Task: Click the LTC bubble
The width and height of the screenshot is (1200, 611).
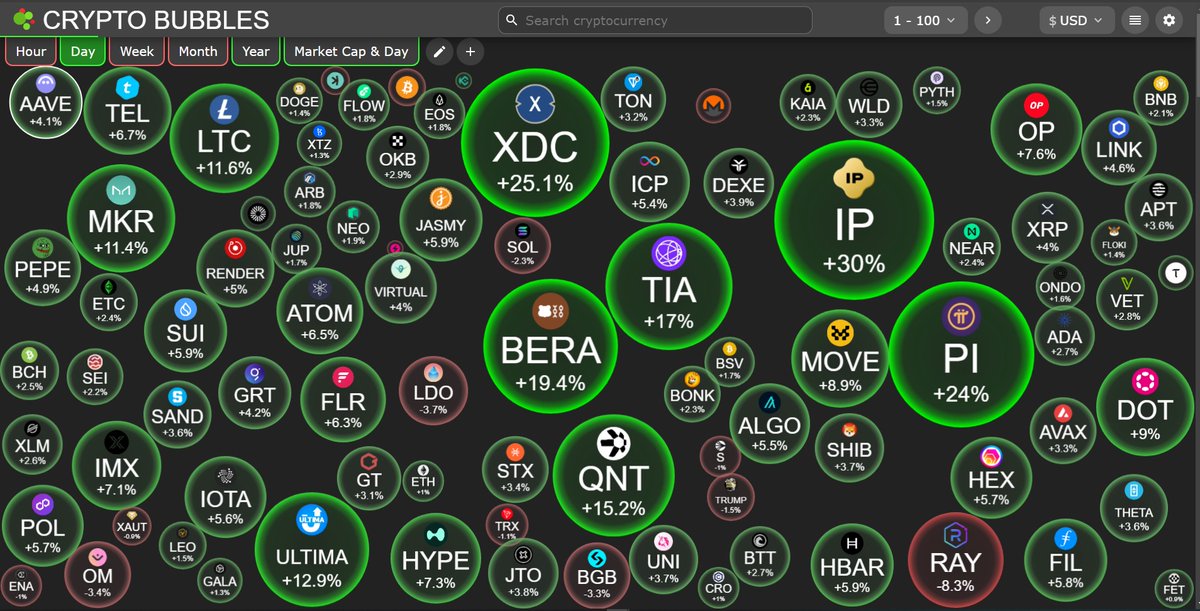Action: (x=224, y=138)
